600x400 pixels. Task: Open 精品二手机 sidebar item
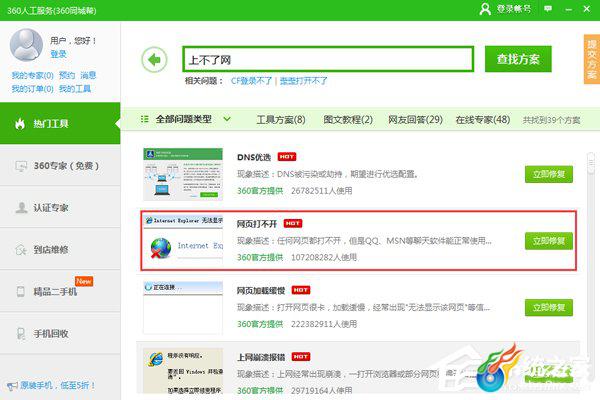click(x=60, y=291)
